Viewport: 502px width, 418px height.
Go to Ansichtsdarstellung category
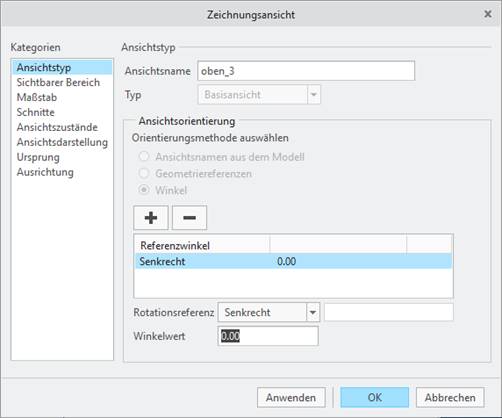pos(62,142)
